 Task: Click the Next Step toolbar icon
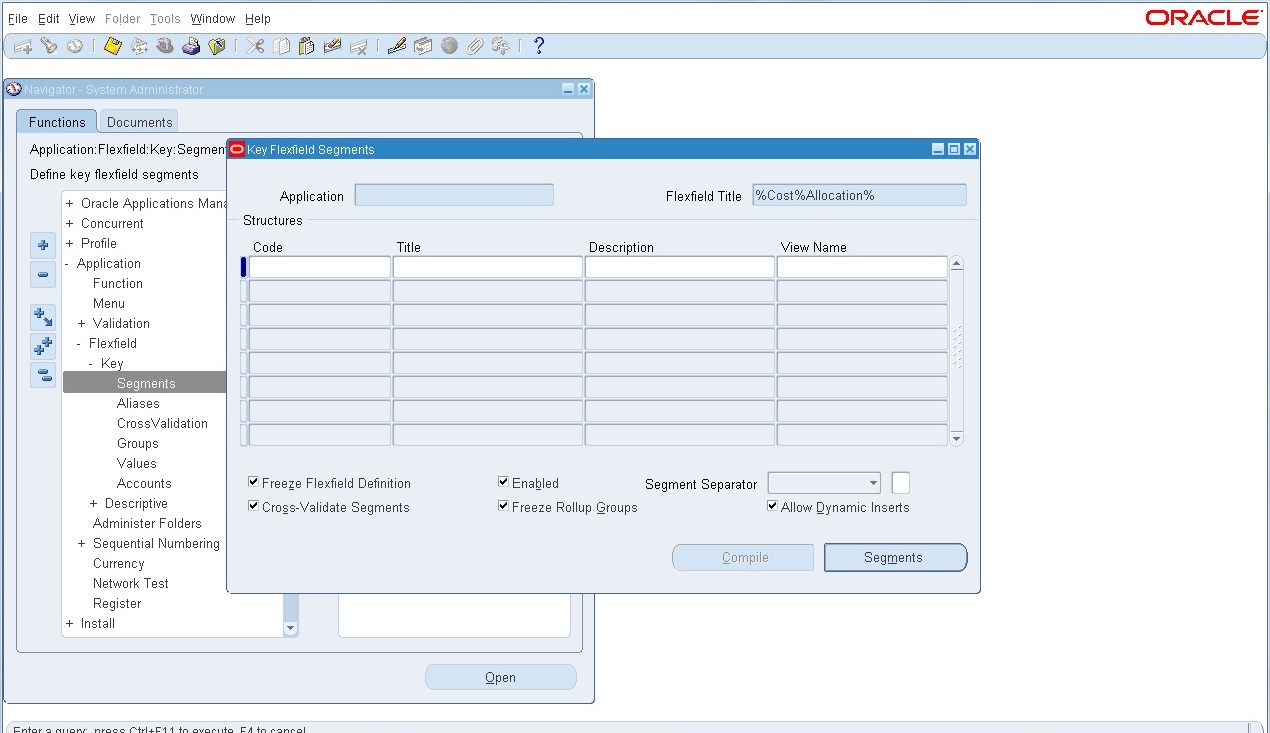tap(139, 46)
